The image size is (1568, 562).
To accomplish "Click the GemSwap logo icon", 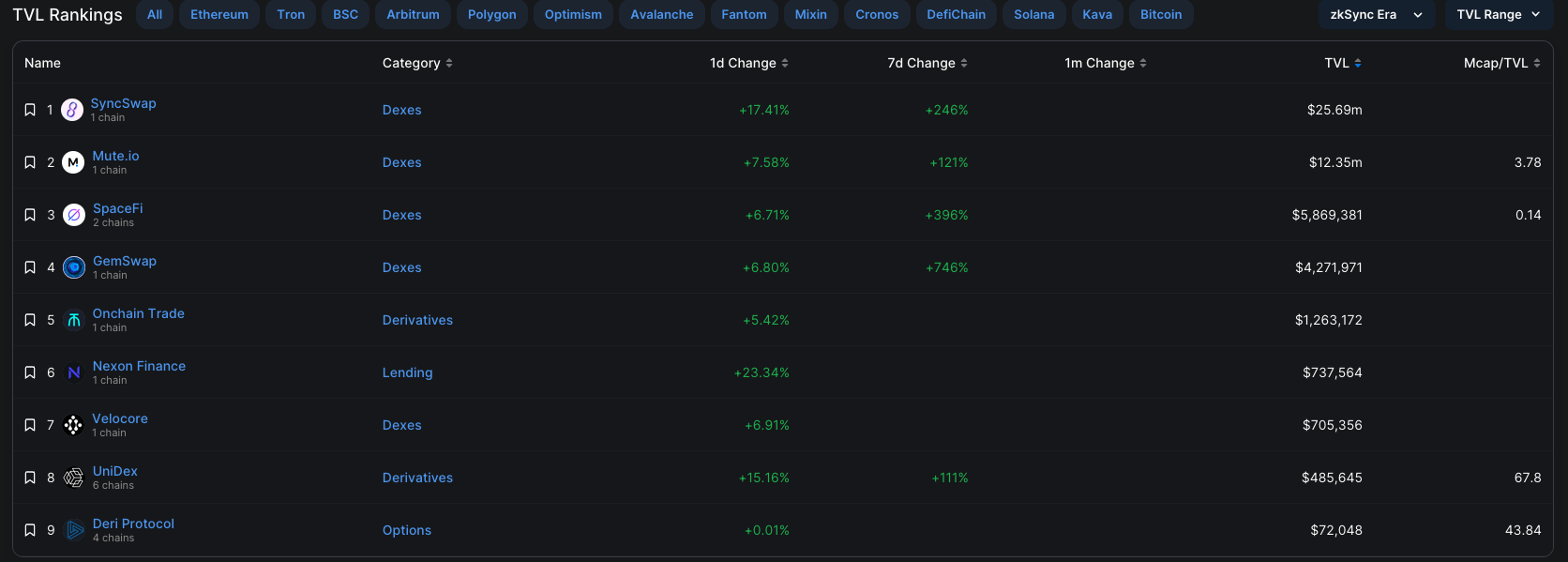I will (x=74, y=267).
